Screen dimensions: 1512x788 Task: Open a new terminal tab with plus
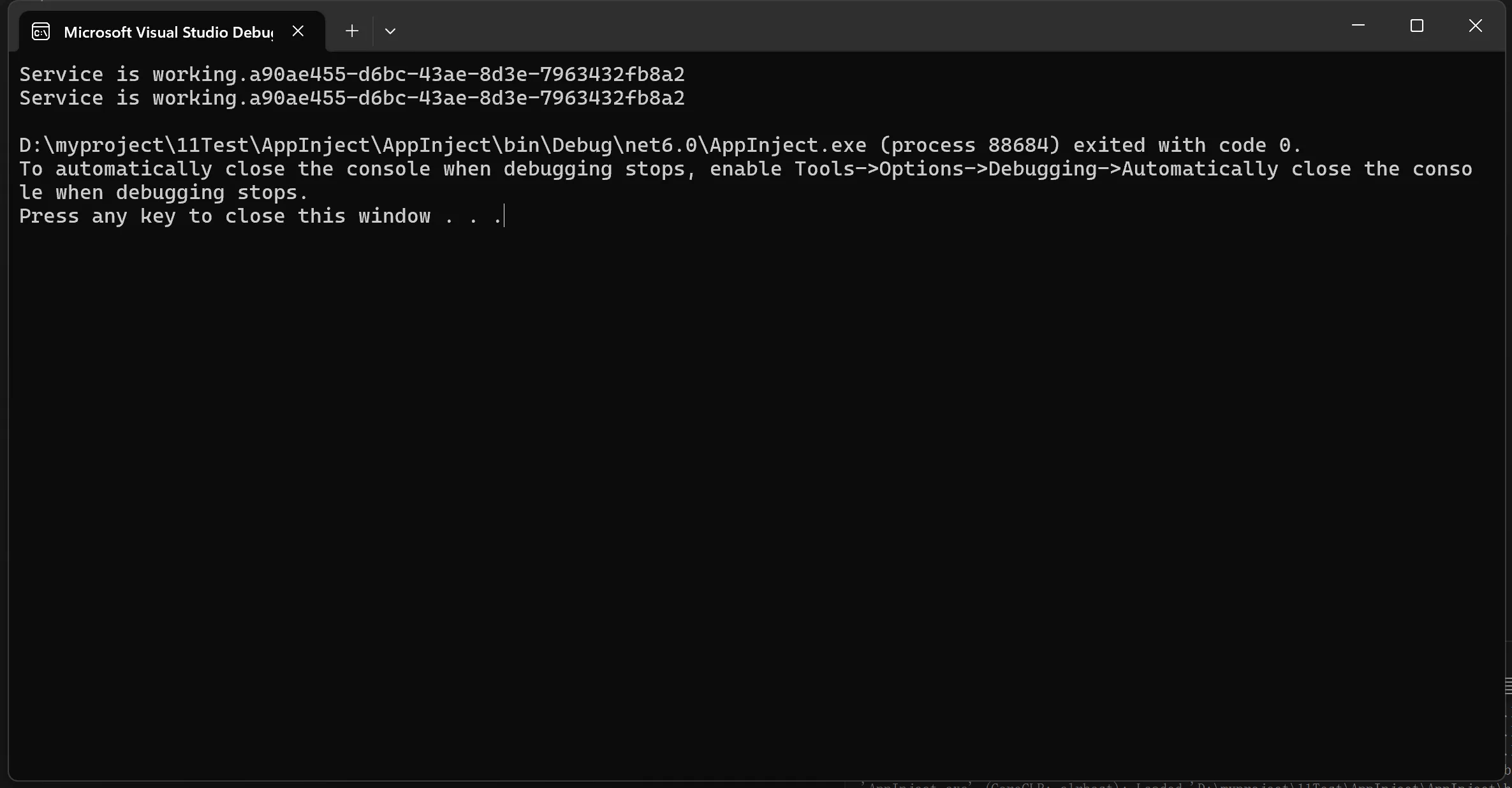click(352, 31)
